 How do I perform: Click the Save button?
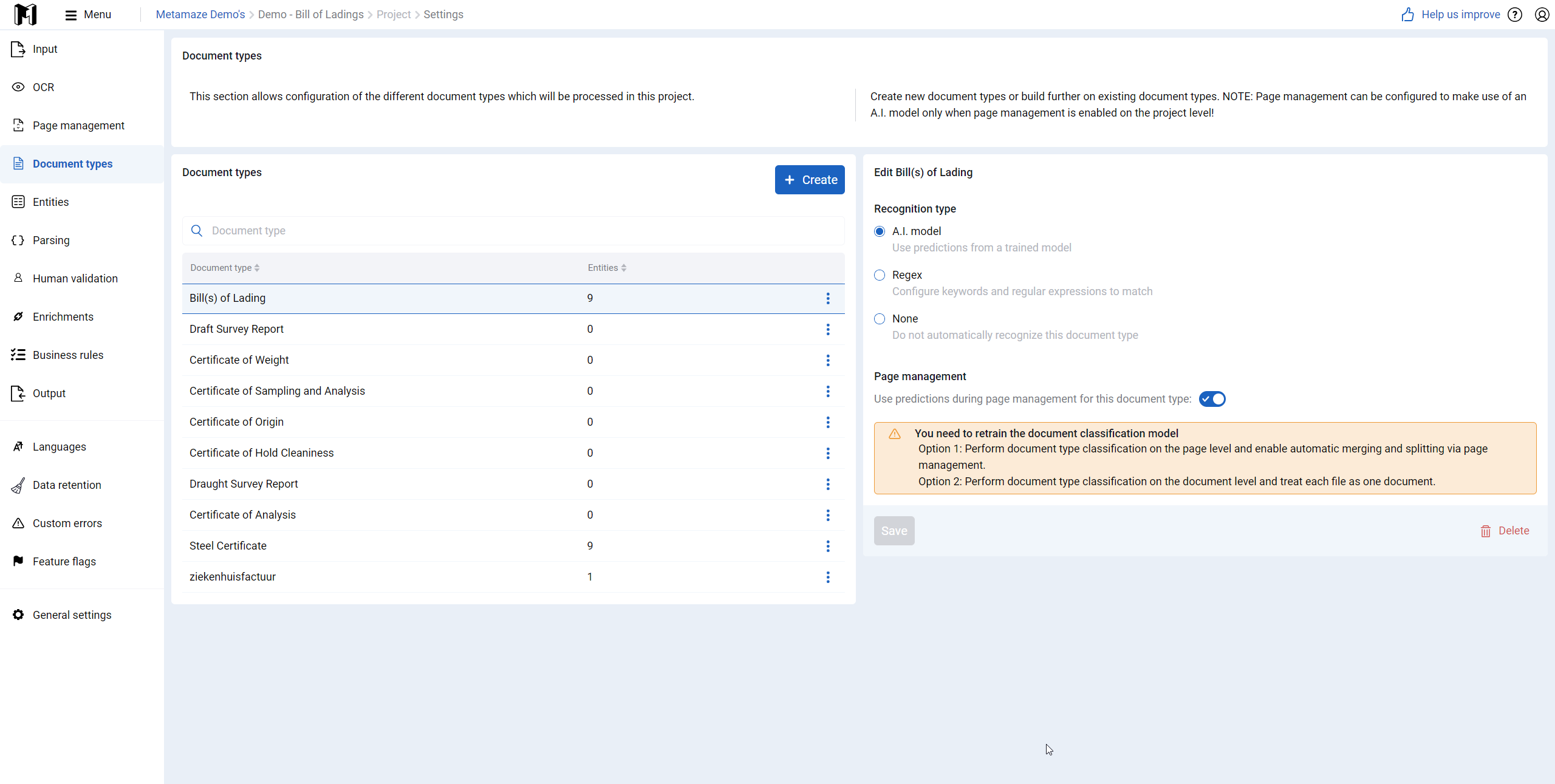pyautogui.click(x=894, y=531)
